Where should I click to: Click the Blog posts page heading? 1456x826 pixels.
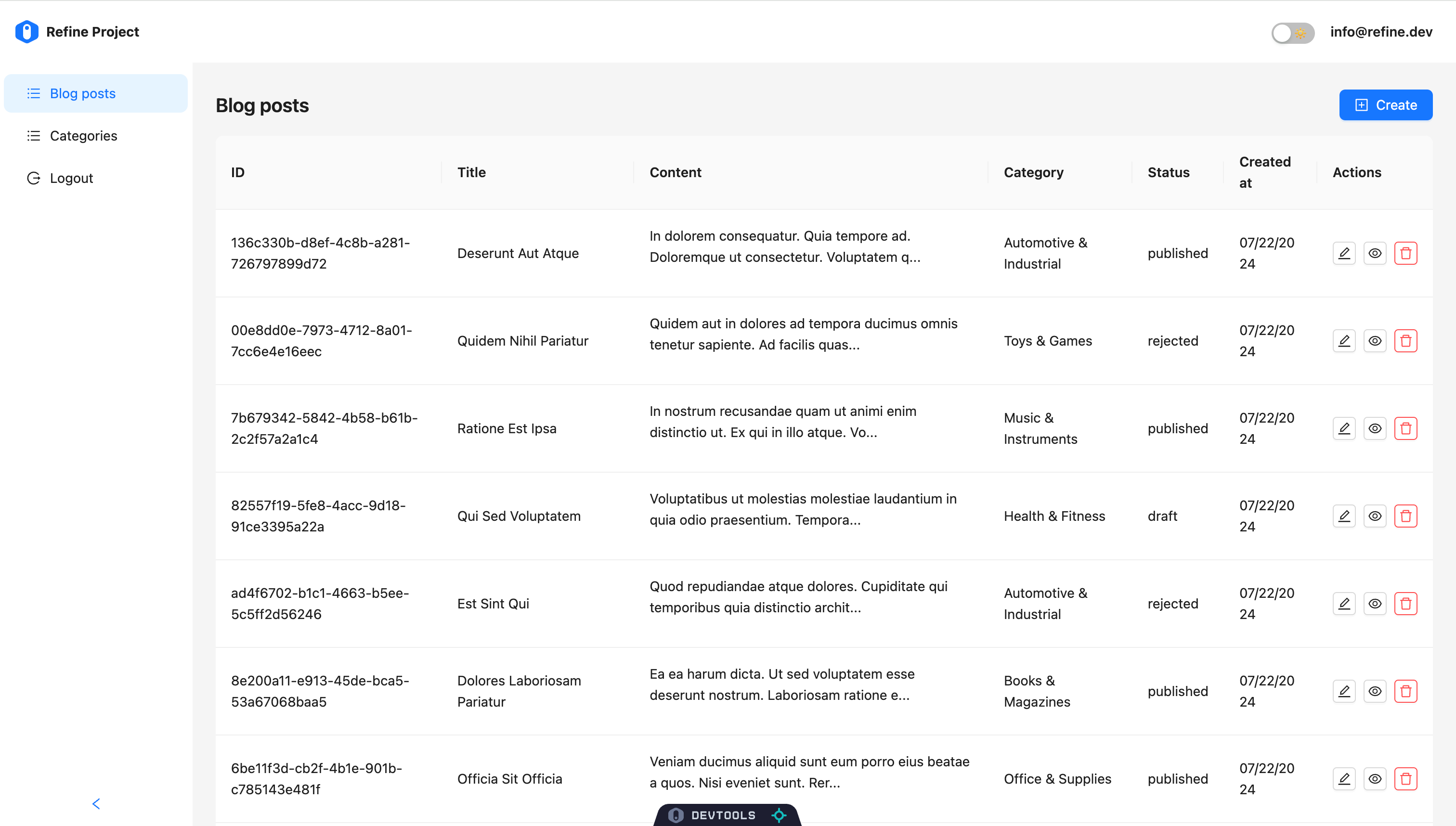click(x=262, y=105)
